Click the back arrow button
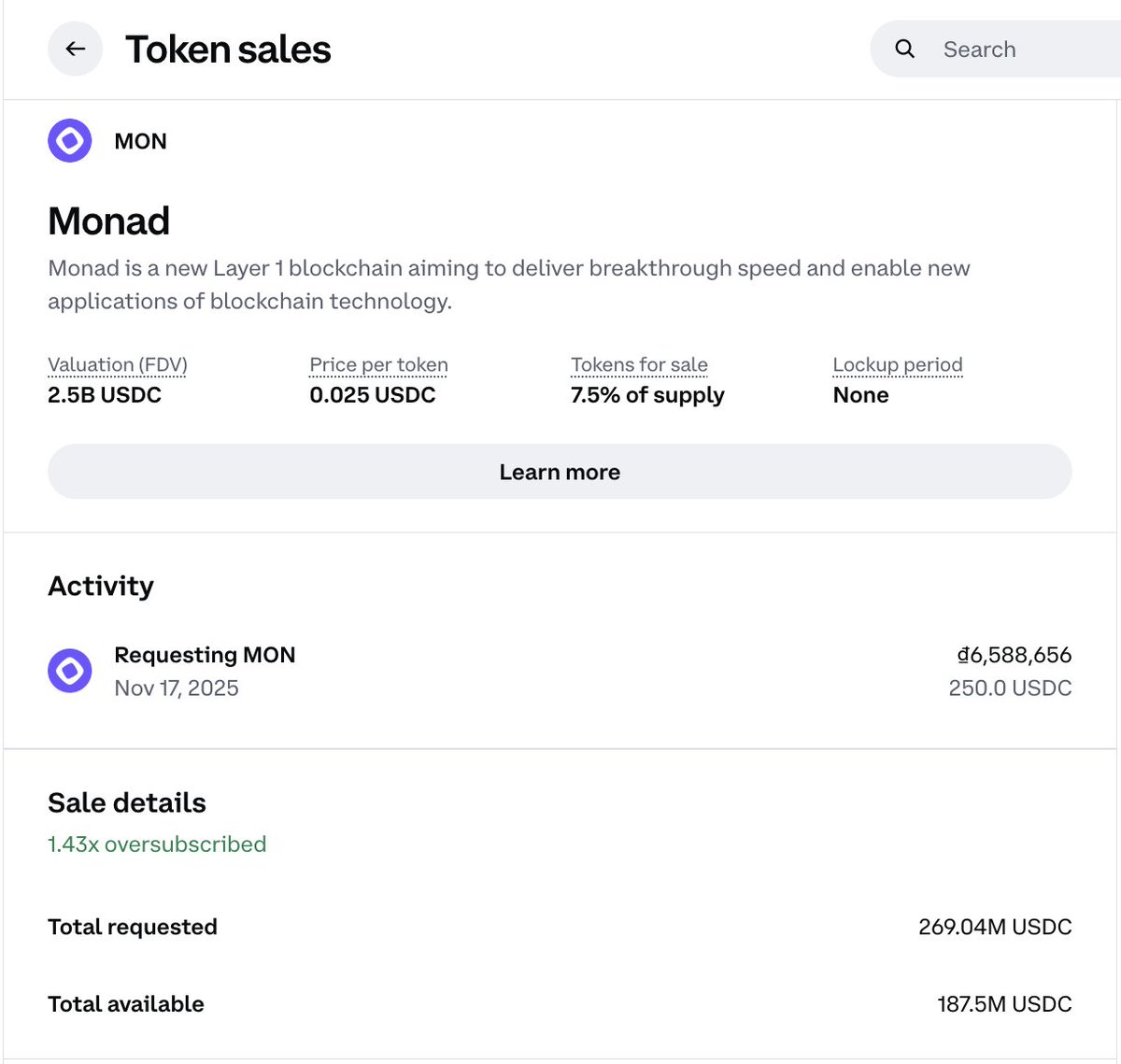 click(75, 50)
